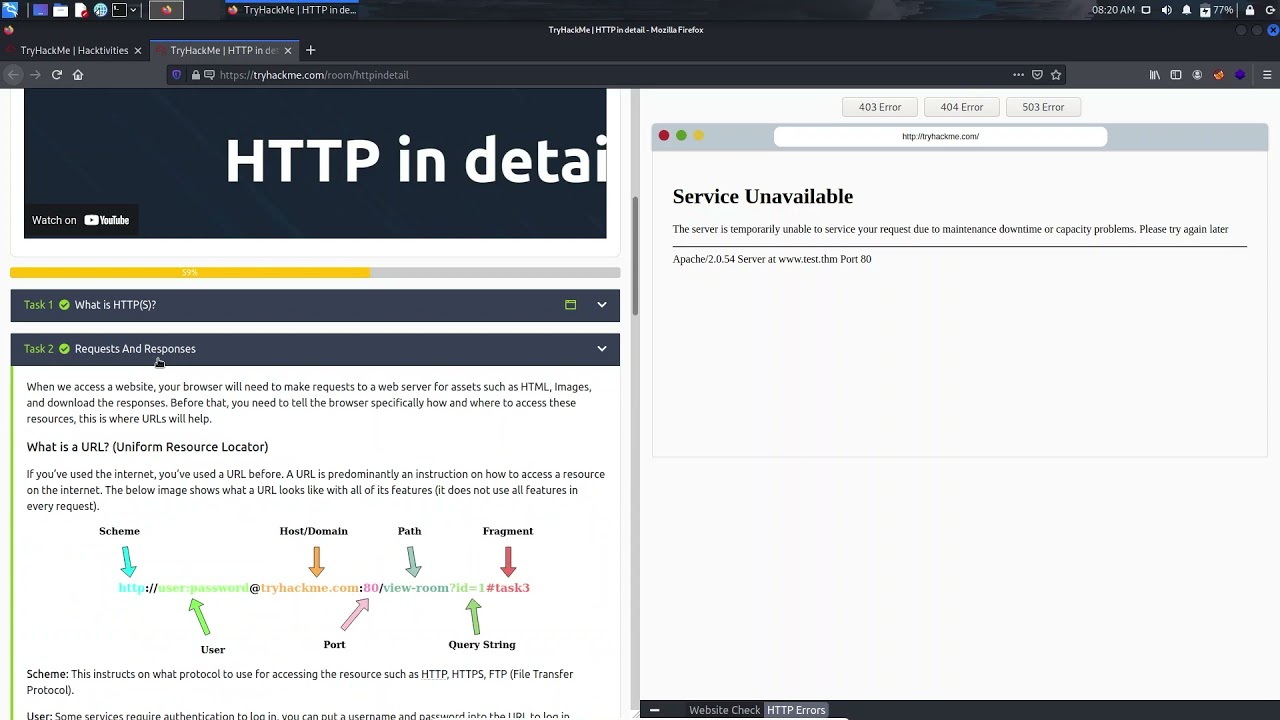
Task: Click the red dot on the simulated browser
Action: click(x=664, y=136)
